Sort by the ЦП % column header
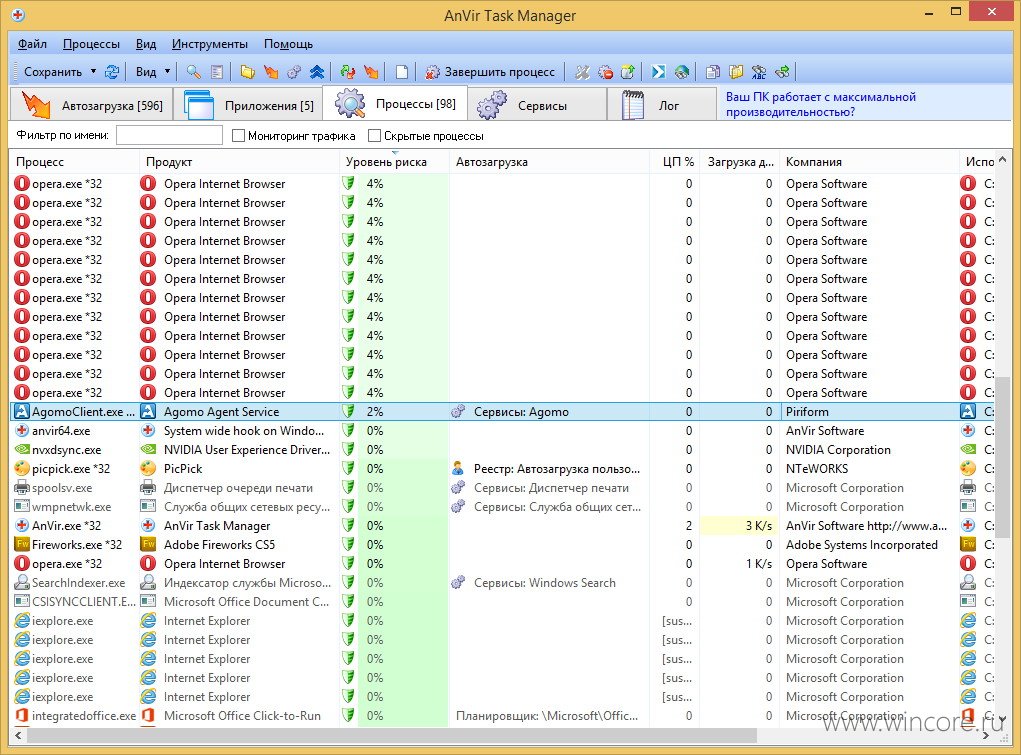Screen dimensions: 1021x755 click(x=675, y=162)
